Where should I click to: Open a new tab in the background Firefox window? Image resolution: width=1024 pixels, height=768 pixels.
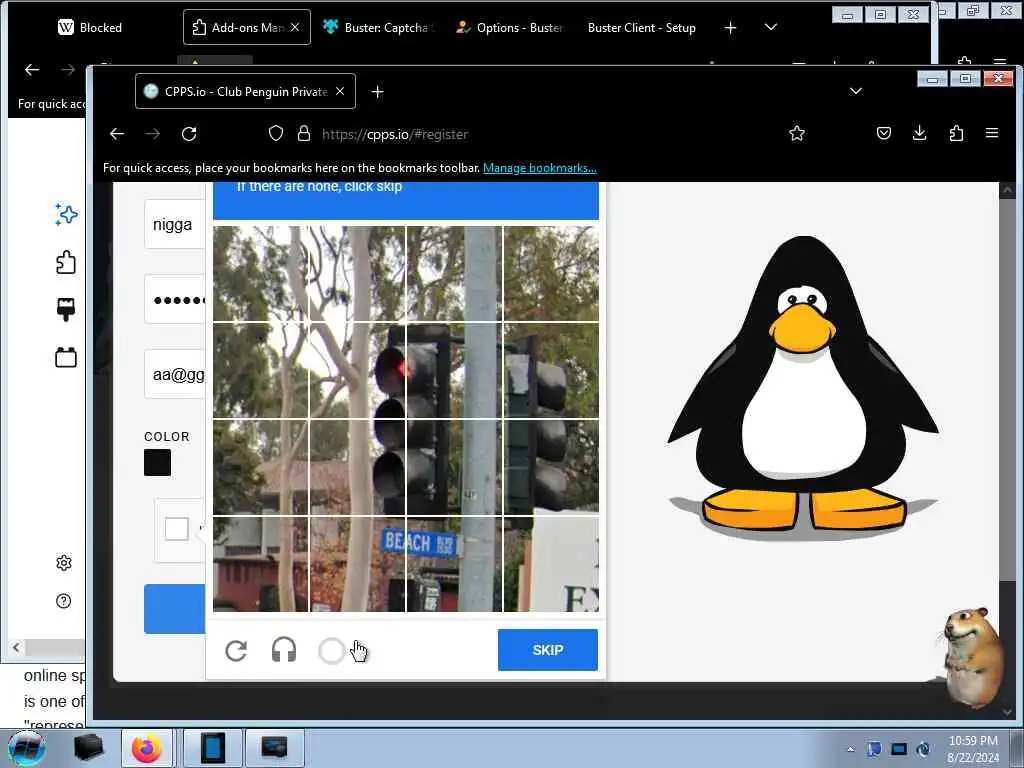click(730, 27)
